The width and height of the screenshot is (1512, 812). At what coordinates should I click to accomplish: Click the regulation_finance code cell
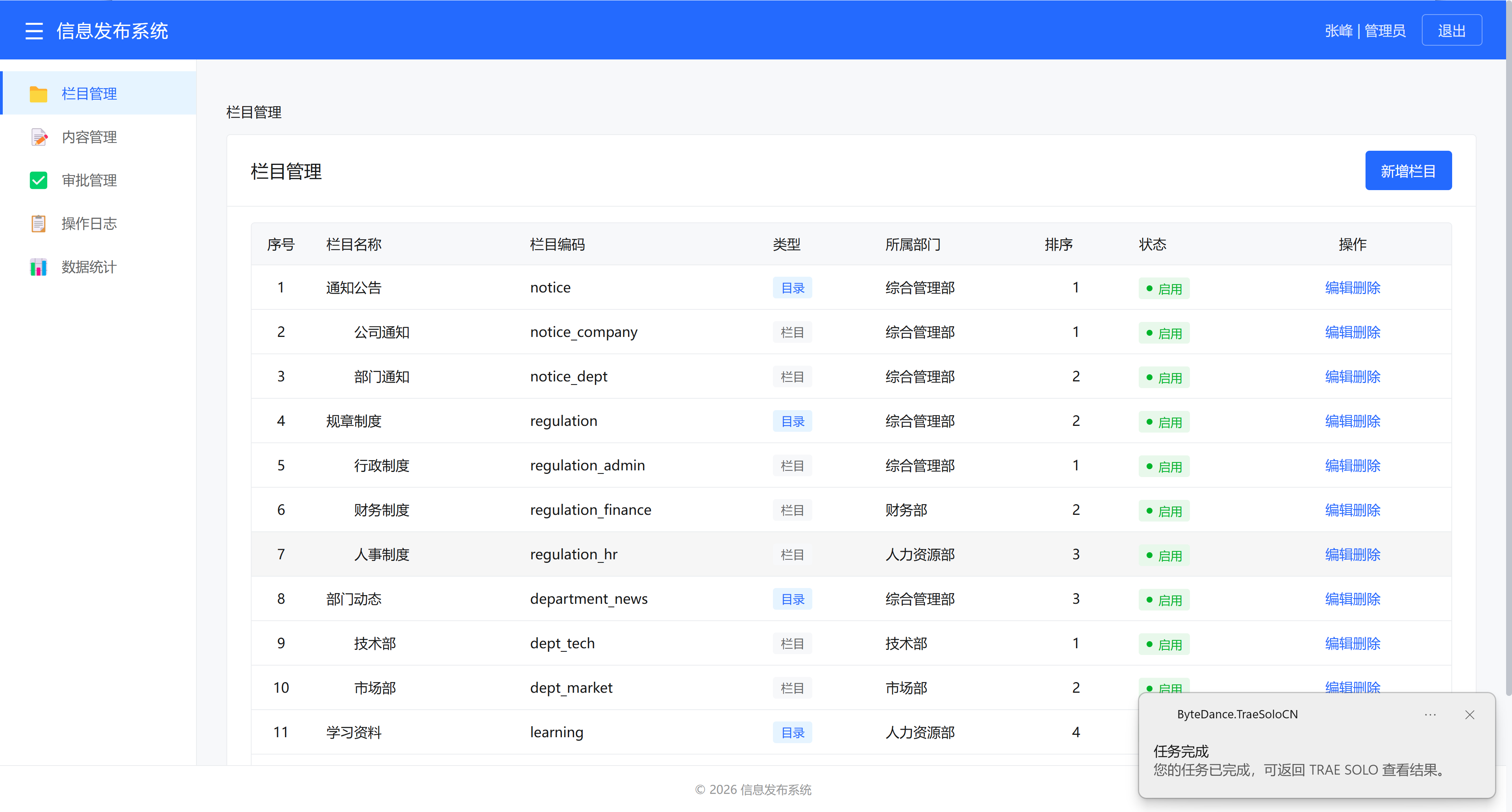click(591, 510)
